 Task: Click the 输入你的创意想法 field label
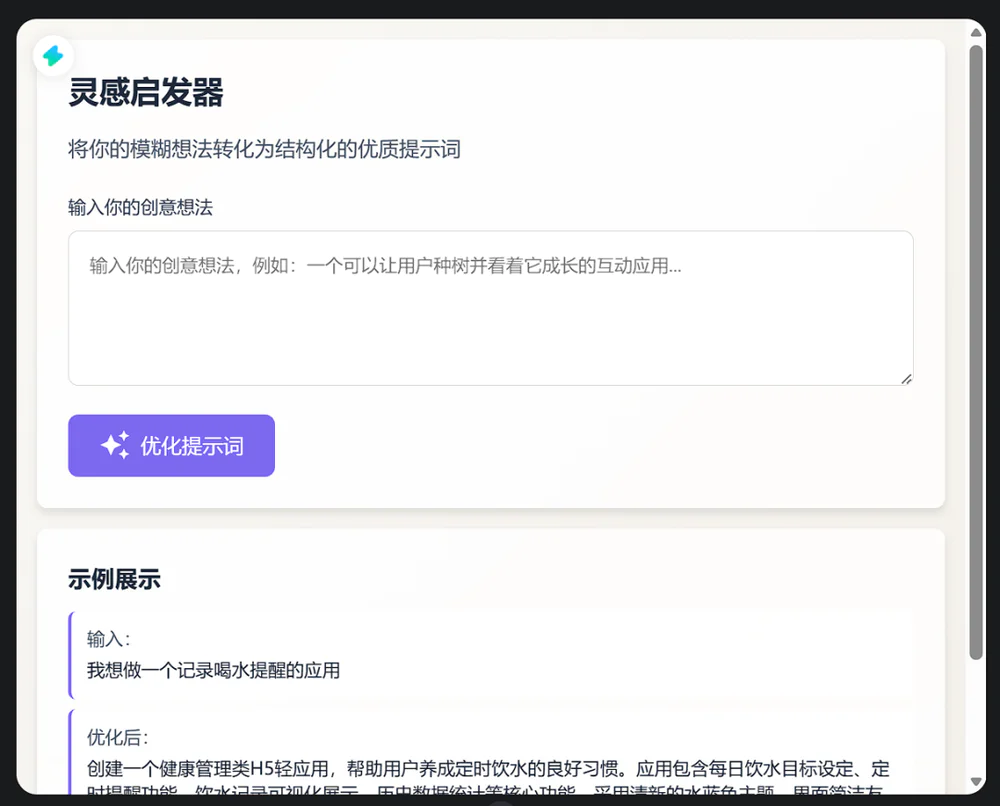[141, 207]
